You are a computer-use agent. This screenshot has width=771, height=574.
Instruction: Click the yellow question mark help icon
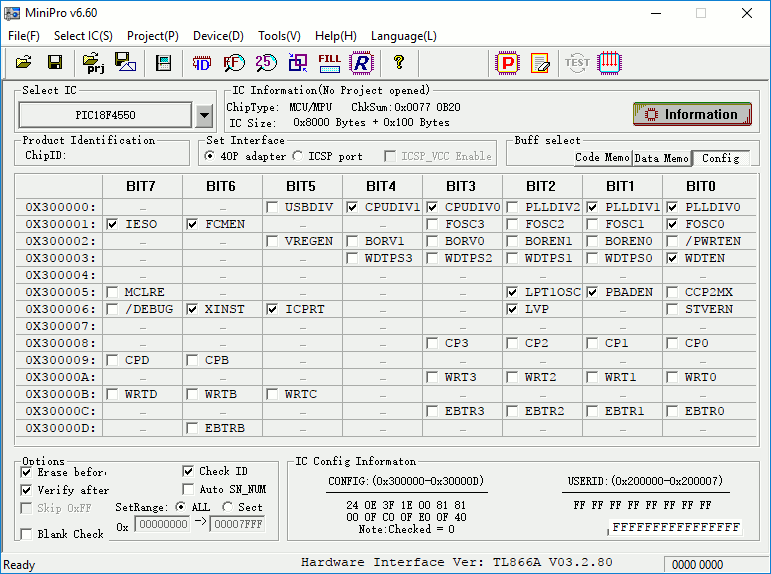pyautogui.click(x=399, y=62)
